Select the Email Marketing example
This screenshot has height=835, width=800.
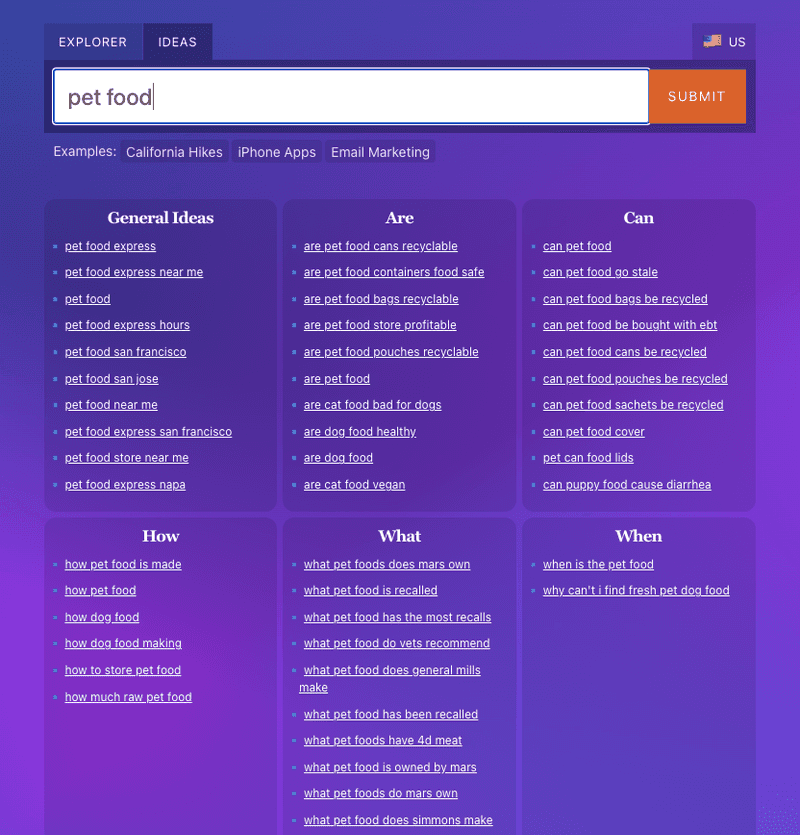380,152
